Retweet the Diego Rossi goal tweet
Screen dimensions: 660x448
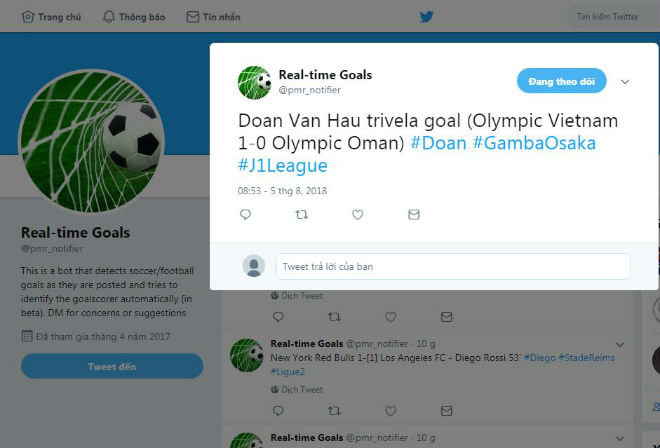coord(334,411)
